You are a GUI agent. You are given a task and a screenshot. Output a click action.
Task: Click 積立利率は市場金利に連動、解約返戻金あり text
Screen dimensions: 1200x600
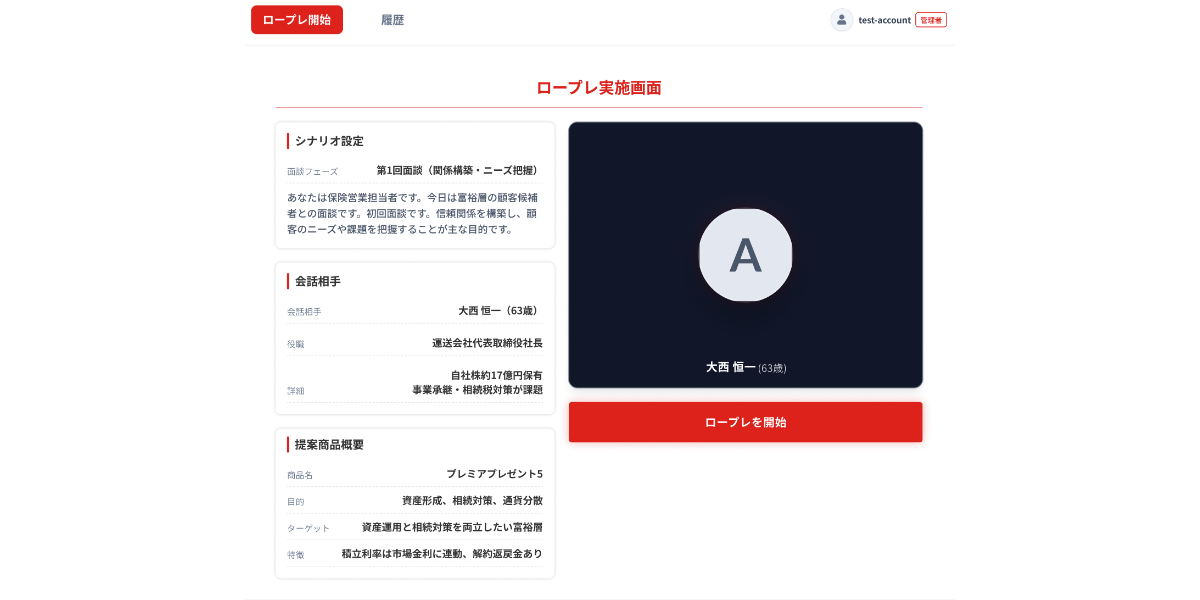[x=442, y=554]
